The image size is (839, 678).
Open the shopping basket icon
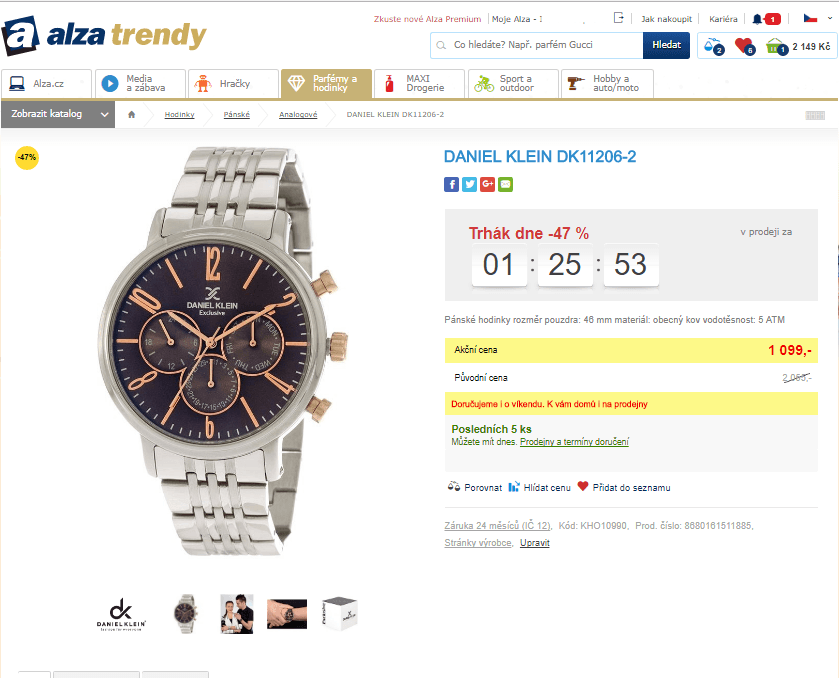pos(776,46)
